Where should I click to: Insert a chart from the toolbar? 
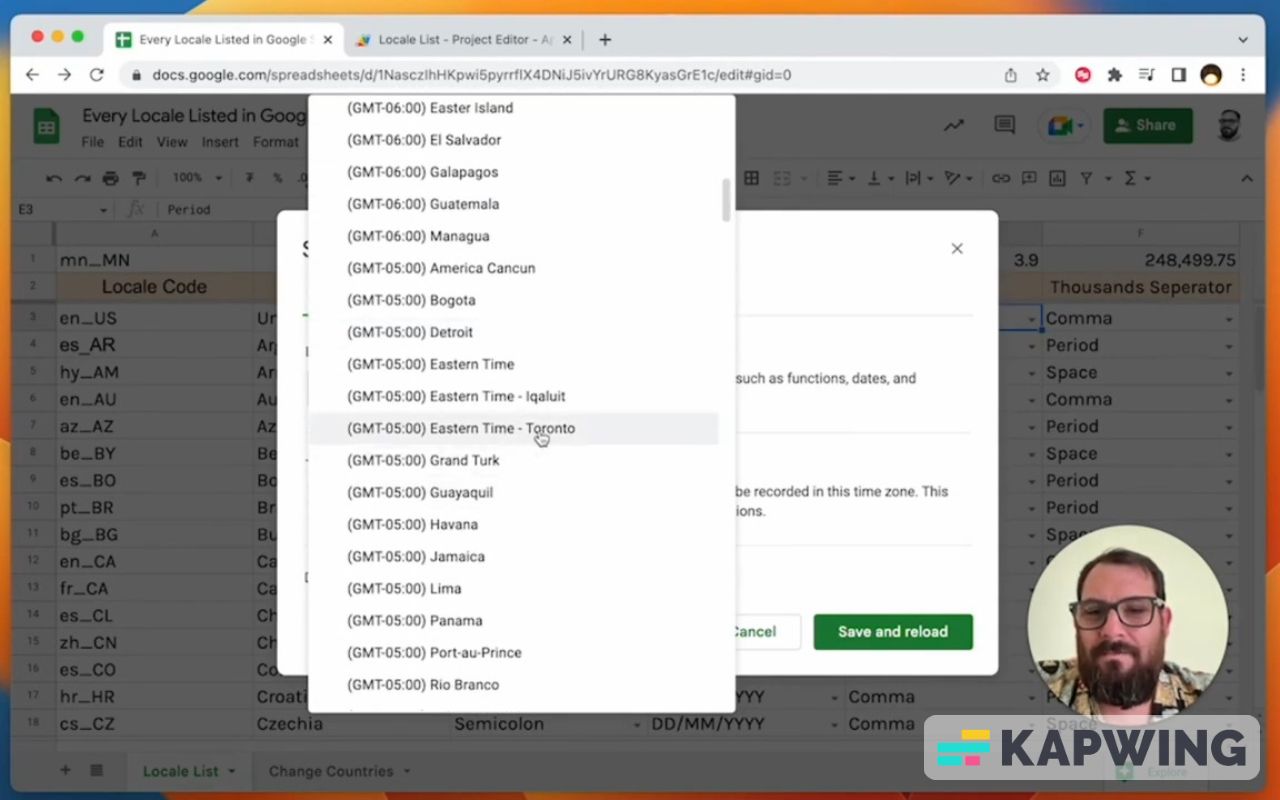(1057, 178)
